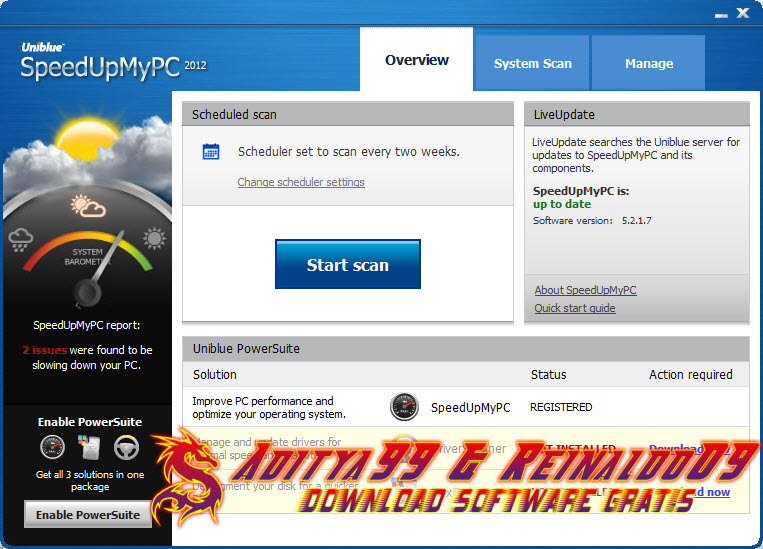Click the 'REGISTERED' status cell
This screenshot has width=763, height=549.
(561, 407)
